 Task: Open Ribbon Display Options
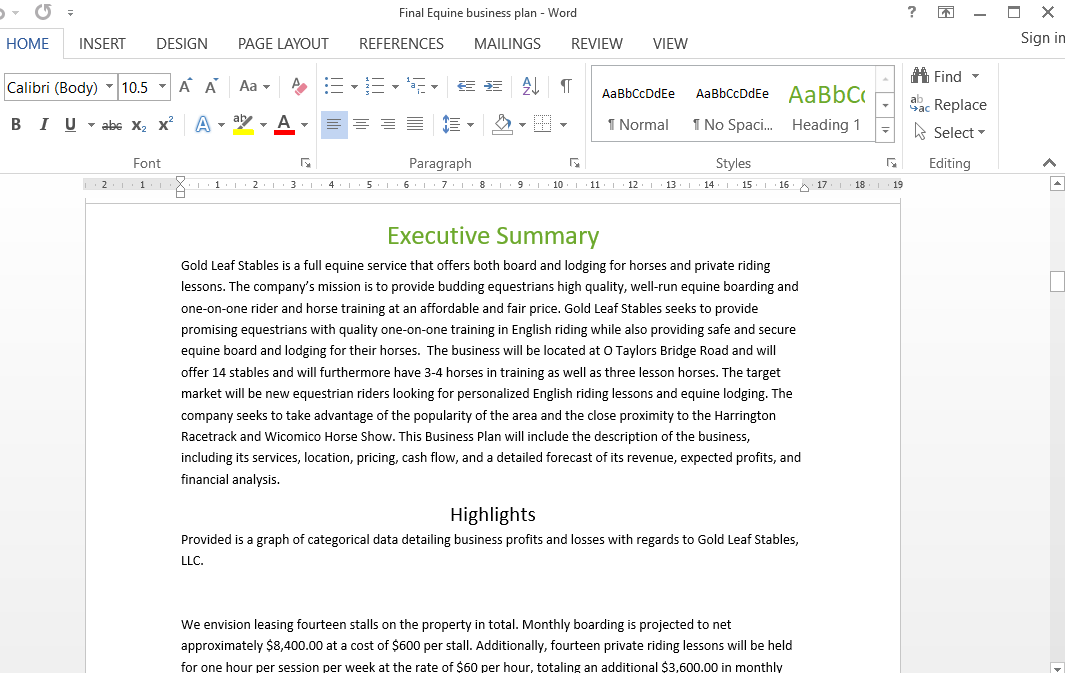pos(945,12)
